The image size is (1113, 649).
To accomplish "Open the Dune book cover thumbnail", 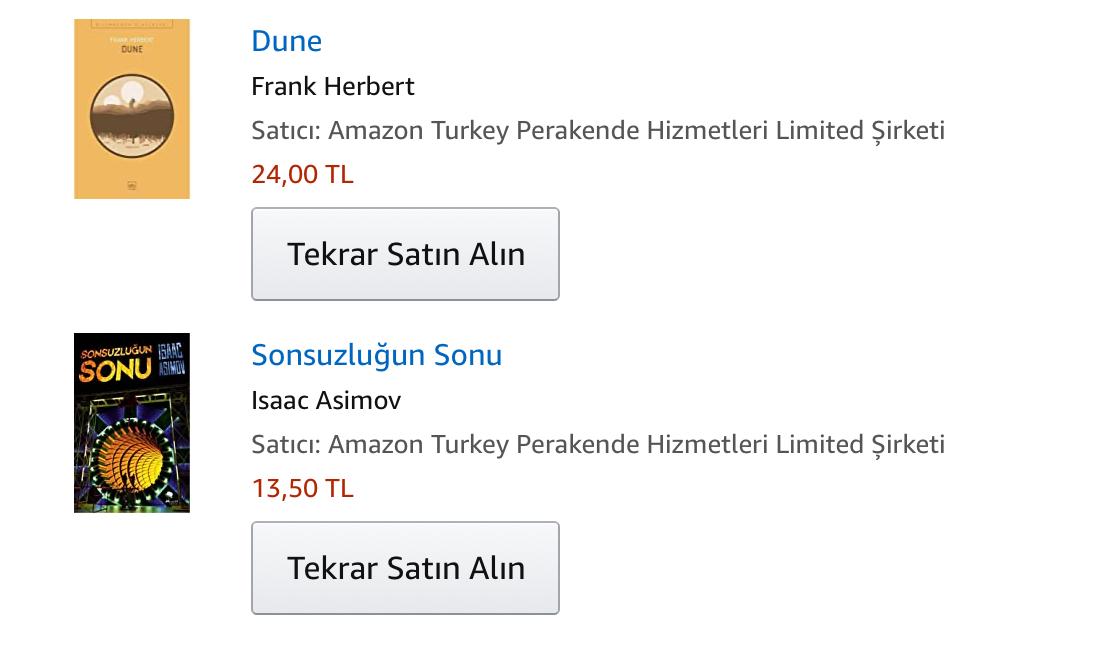I will [131, 108].
